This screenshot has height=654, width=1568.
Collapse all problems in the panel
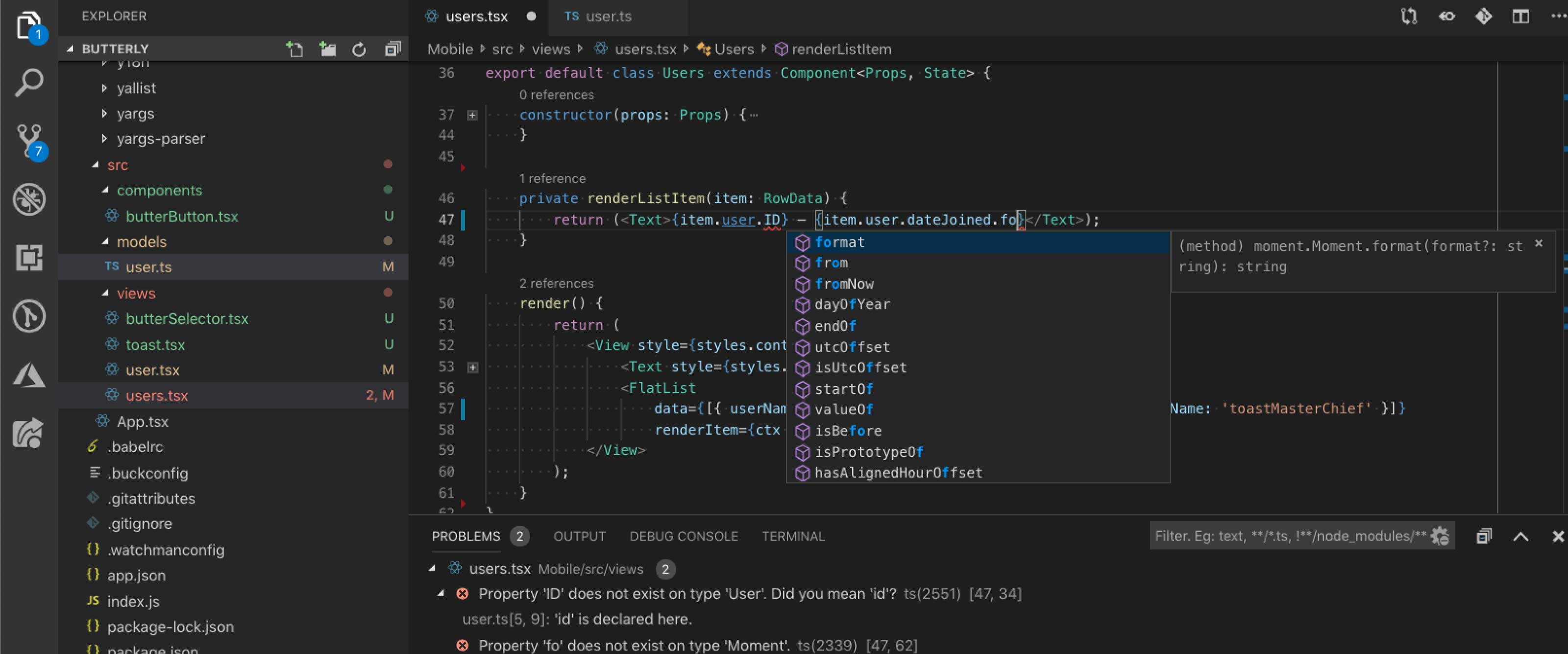[x=1484, y=536]
